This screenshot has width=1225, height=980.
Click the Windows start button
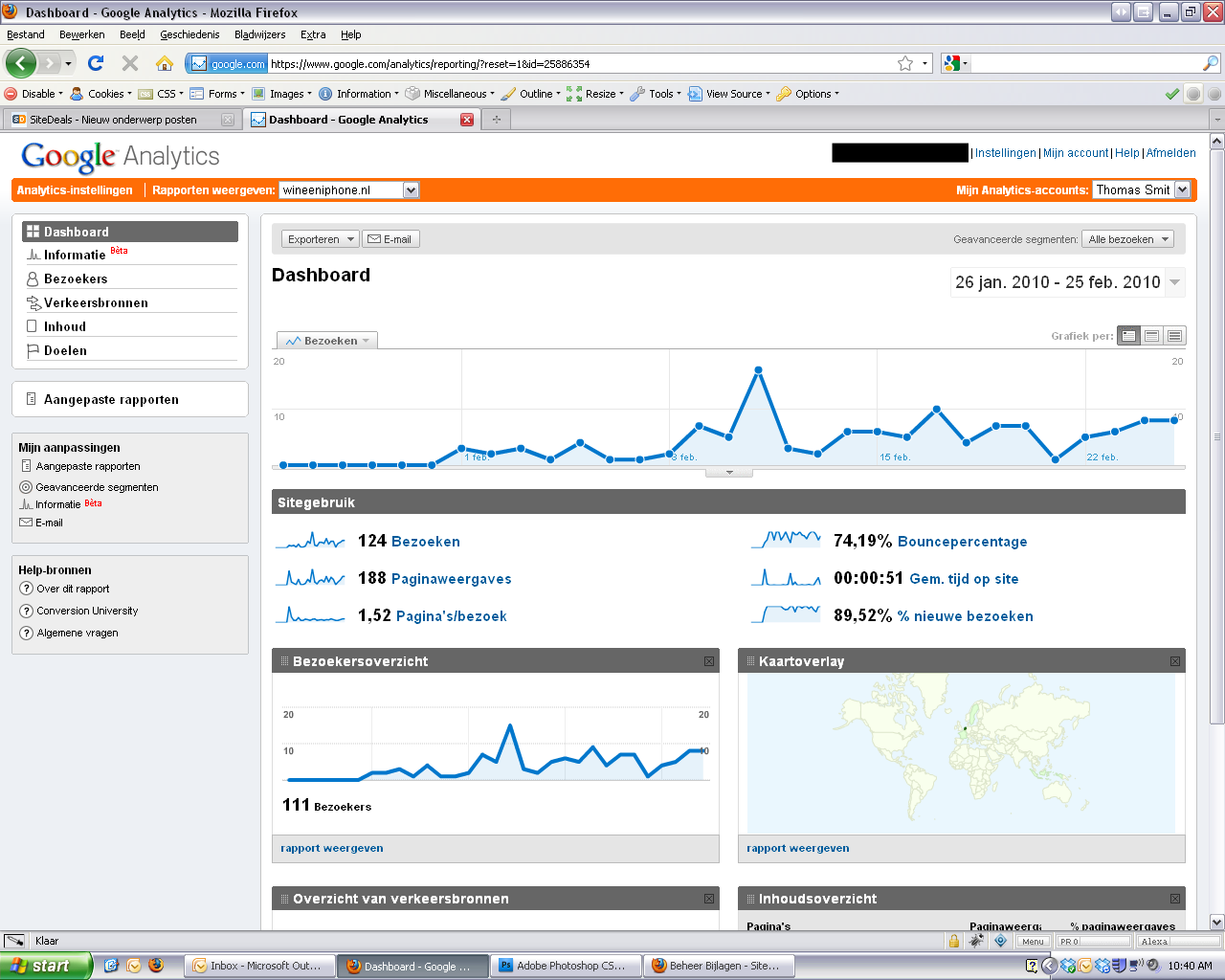point(46,966)
